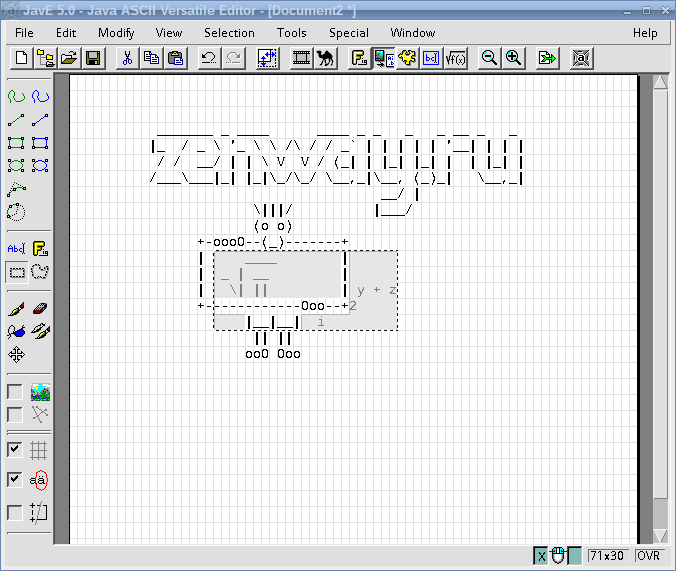Paste from clipboard toolbar icon
The width and height of the screenshot is (676, 571).
[x=175, y=58]
